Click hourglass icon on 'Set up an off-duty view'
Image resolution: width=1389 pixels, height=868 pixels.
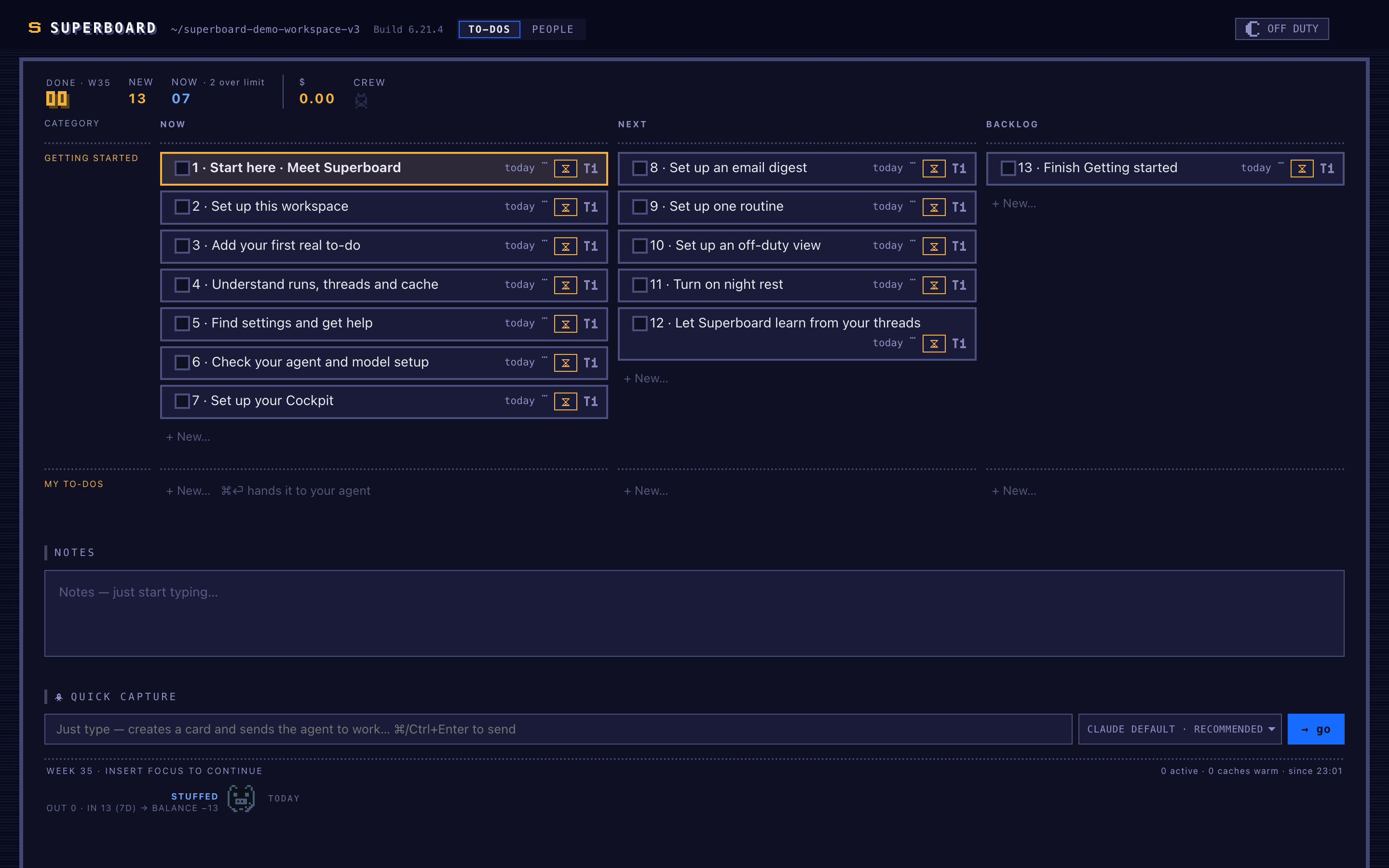click(x=934, y=246)
